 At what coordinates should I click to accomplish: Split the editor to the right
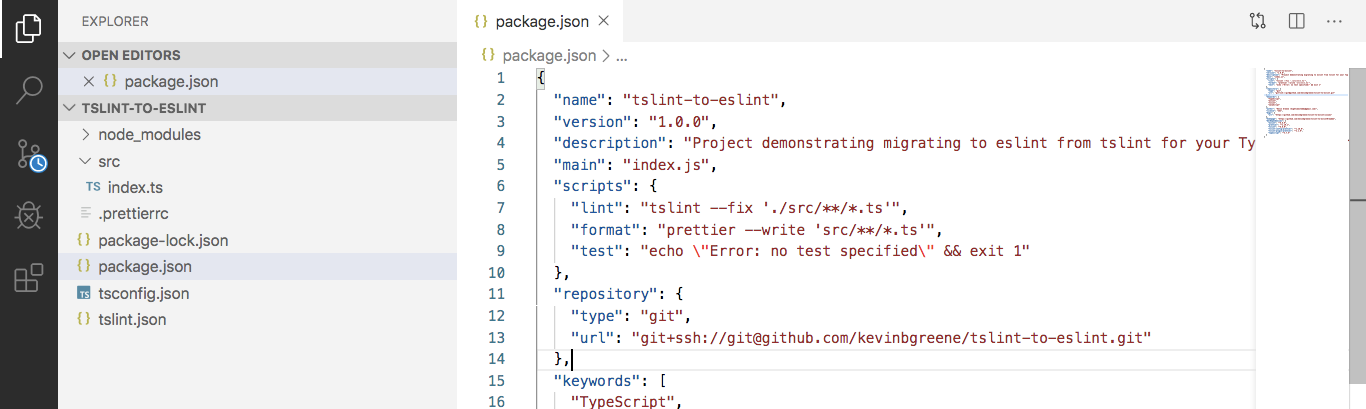[1296, 21]
